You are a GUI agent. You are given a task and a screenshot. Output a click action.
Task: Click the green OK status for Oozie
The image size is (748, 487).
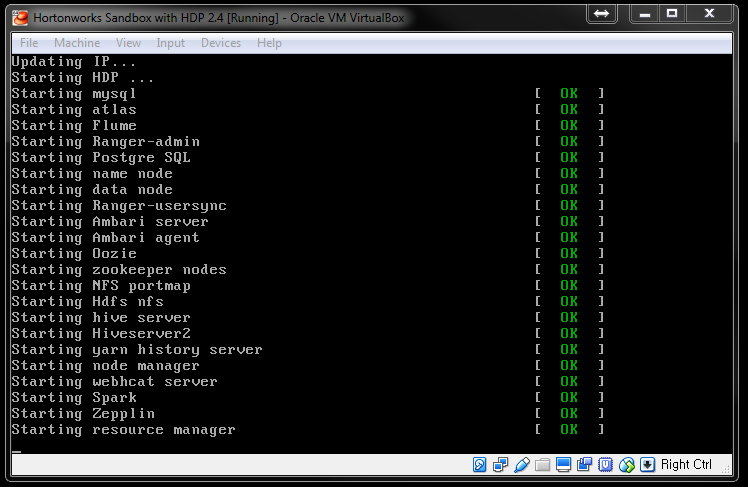569,254
